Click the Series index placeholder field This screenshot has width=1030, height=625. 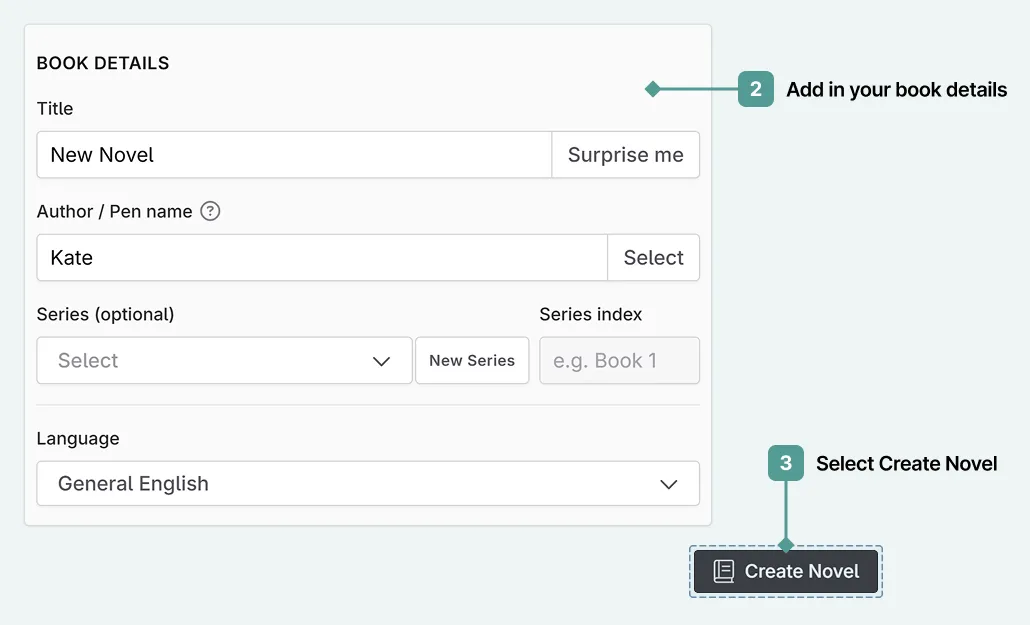[619, 360]
